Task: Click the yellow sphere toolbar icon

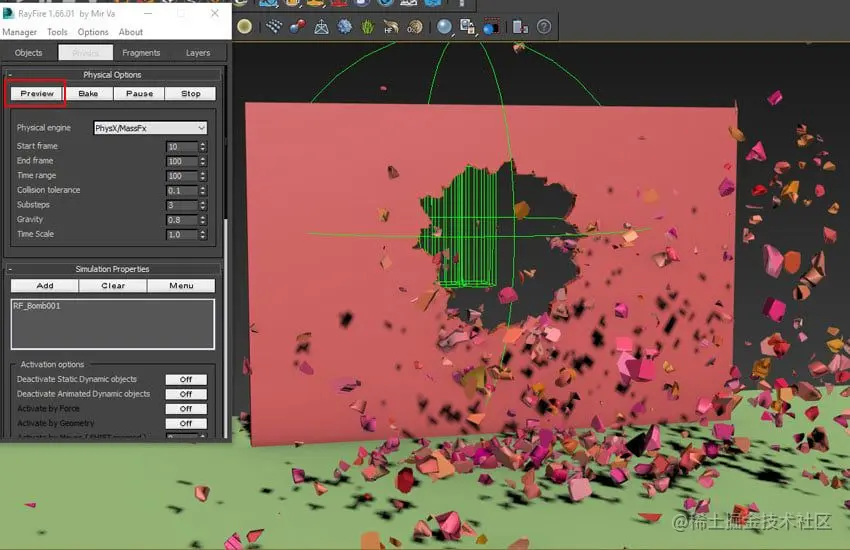Action: (244, 26)
